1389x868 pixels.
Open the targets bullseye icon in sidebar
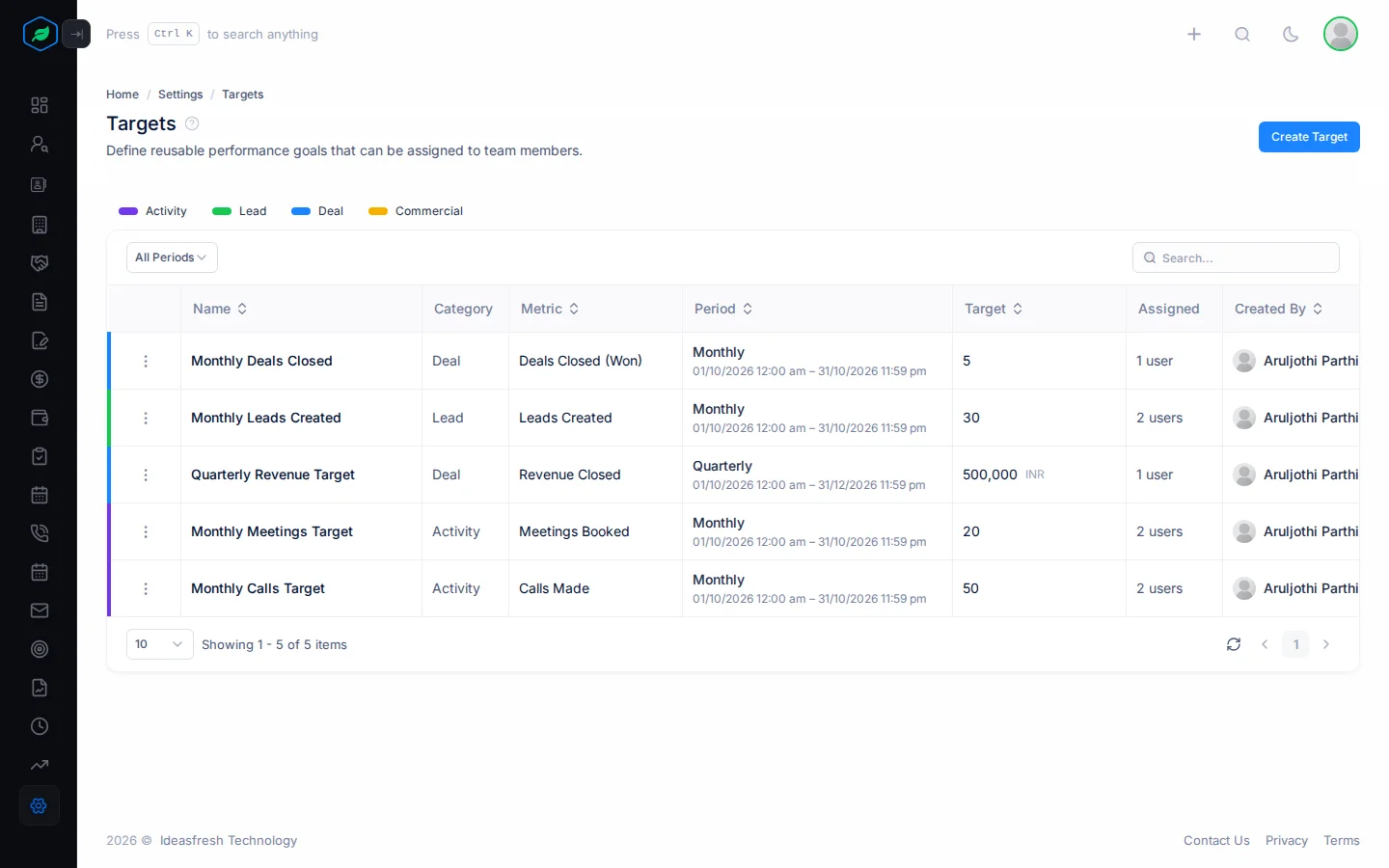tap(40, 649)
